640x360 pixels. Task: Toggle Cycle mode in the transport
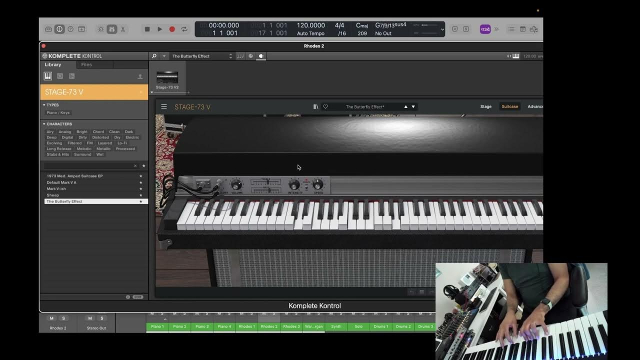click(x=184, y=29)
